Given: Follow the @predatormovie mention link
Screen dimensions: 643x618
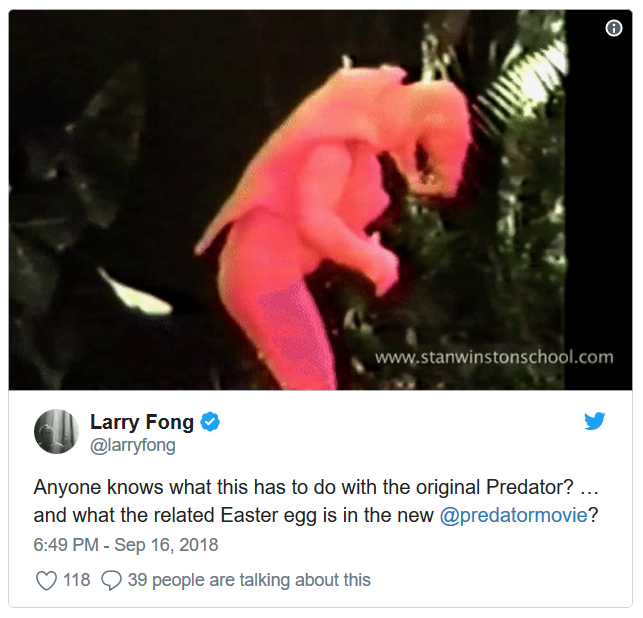Looking at the screenshot, I should (x=513, y=516).
